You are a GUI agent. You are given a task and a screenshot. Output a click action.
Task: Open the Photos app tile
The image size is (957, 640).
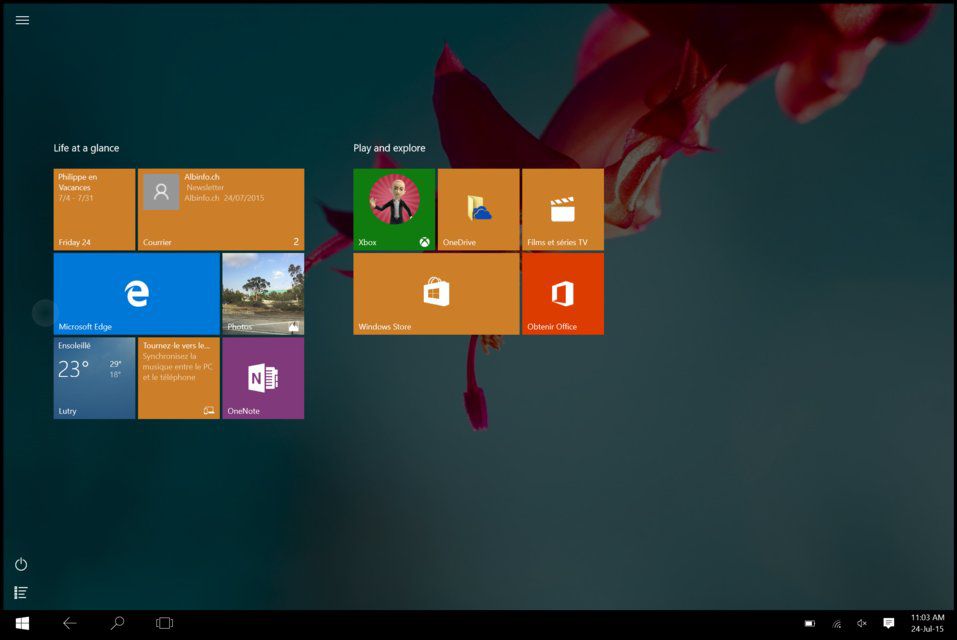262,293
